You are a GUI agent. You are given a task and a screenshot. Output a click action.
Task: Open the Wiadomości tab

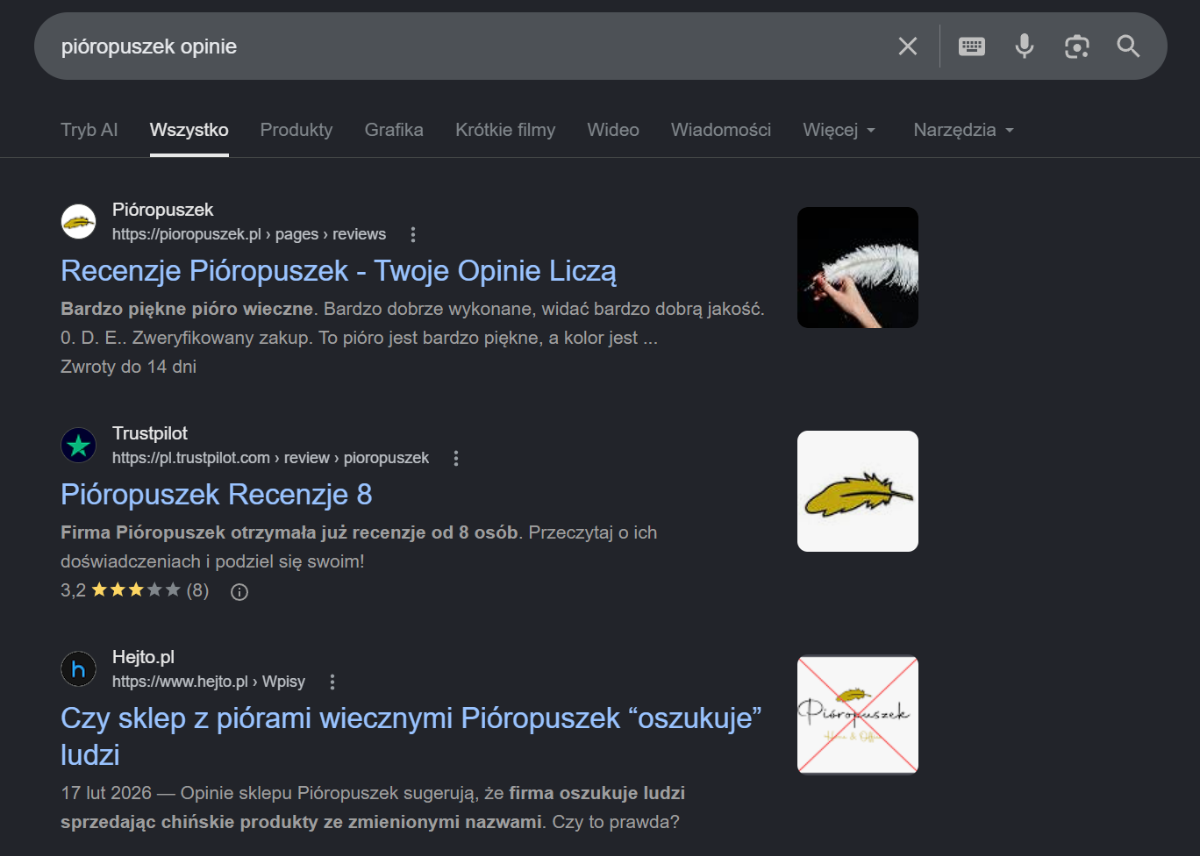[x=721, y=130]
